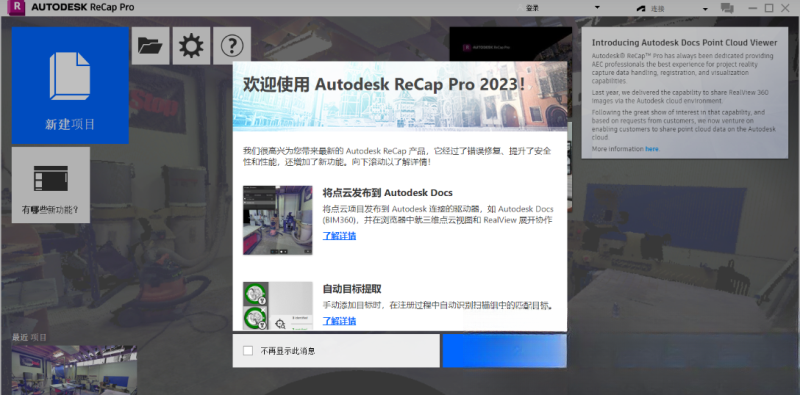Open the folder icon to browse projects
Screen dimensions: 800x395
(151, 46)
